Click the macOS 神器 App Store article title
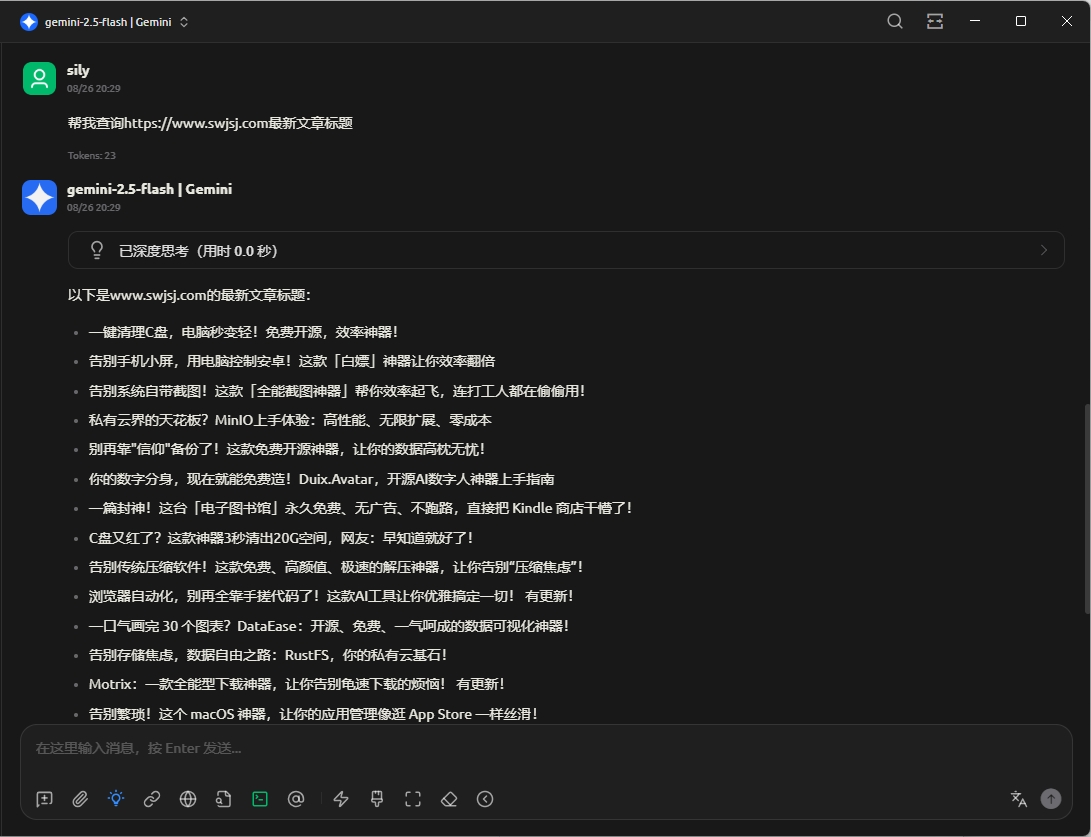 pyautogui.click(x=313, y=714)
